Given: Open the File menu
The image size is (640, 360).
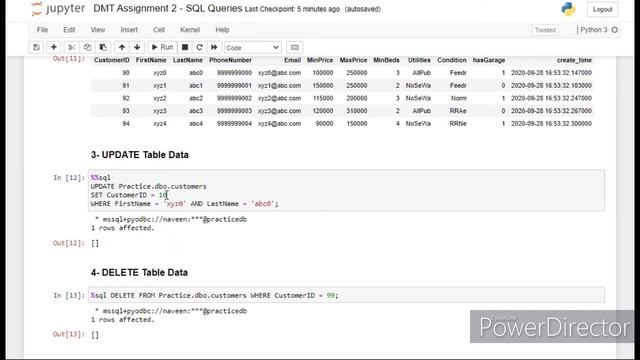Looking at the screenshot, I should click(42, 30).
